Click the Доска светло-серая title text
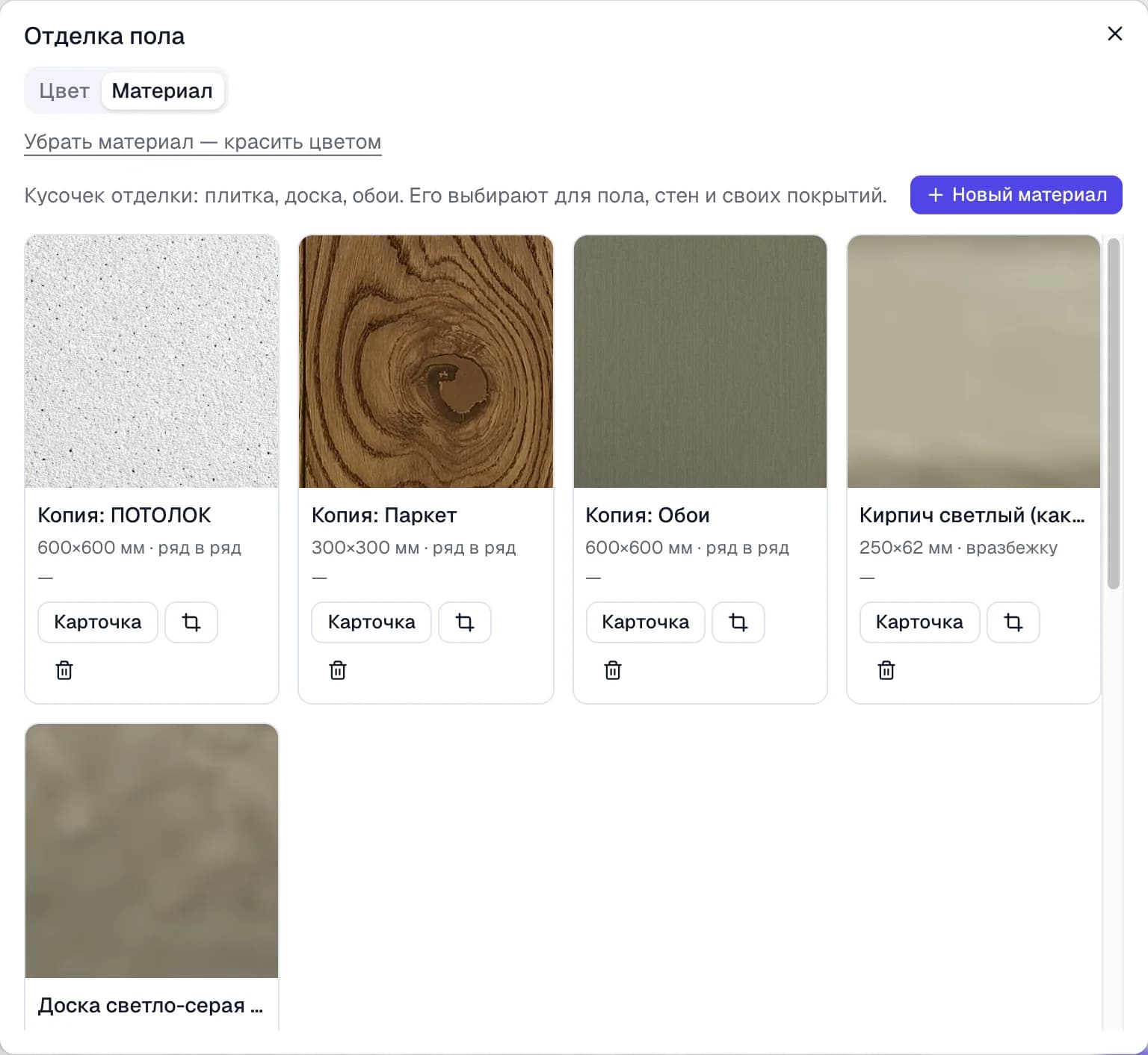The image size is (1148, 1055). point(150,1006)
